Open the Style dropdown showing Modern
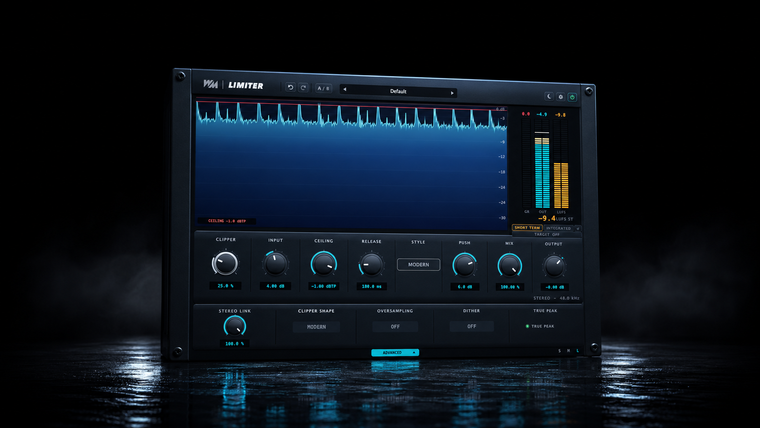Viewport: 760px width, 428px height. click(418, 265)
